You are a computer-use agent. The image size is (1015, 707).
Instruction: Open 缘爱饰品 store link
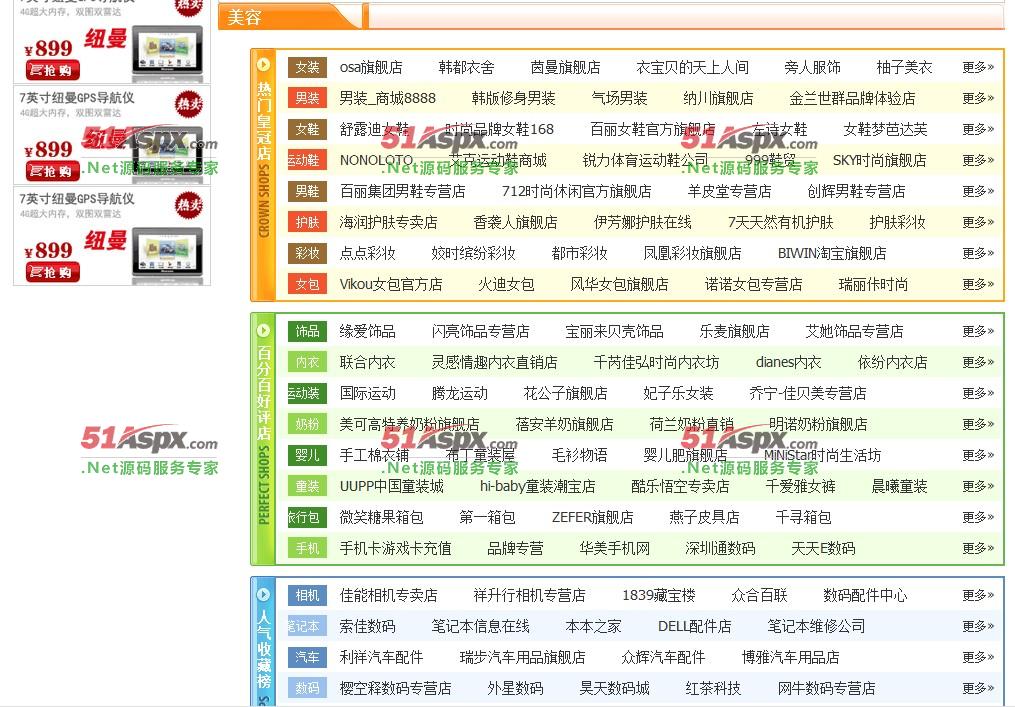coord(367,331)
